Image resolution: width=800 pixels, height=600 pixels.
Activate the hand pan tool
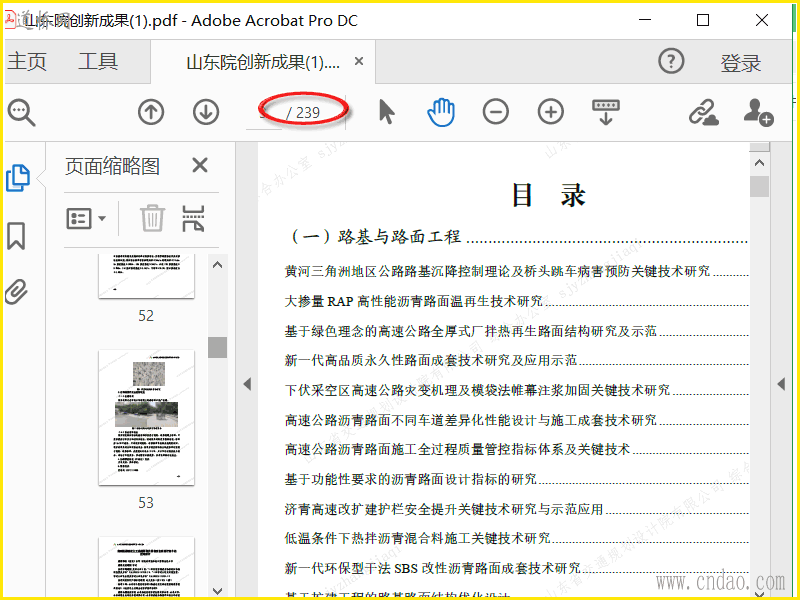coord(441,112)
